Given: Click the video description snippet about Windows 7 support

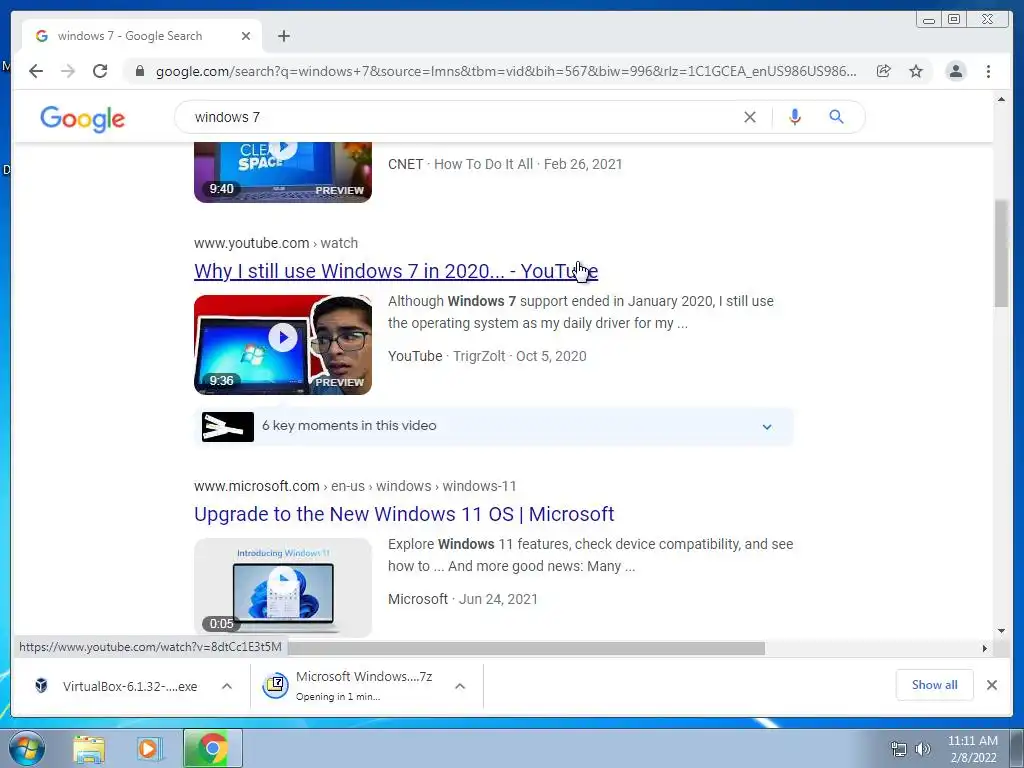Looking at the screenshot, I should pyautogui.click(x=581, y=312).
